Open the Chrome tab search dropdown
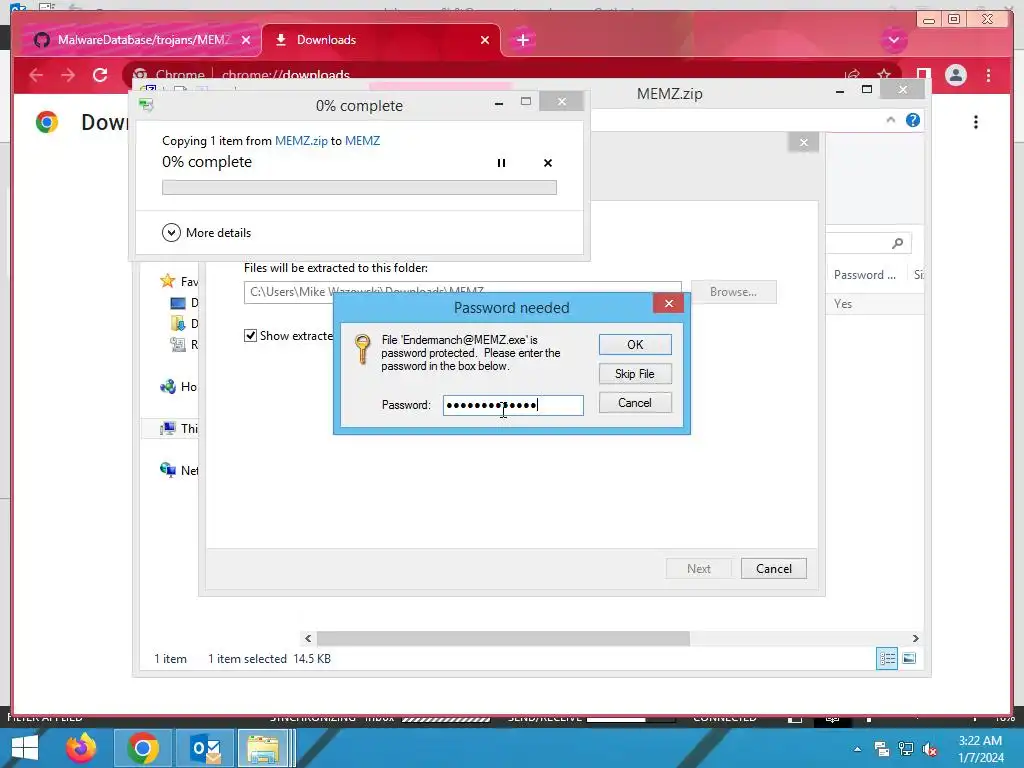Image resolution: width=1024 pixels, height=768 pixels. coord(893,40)
